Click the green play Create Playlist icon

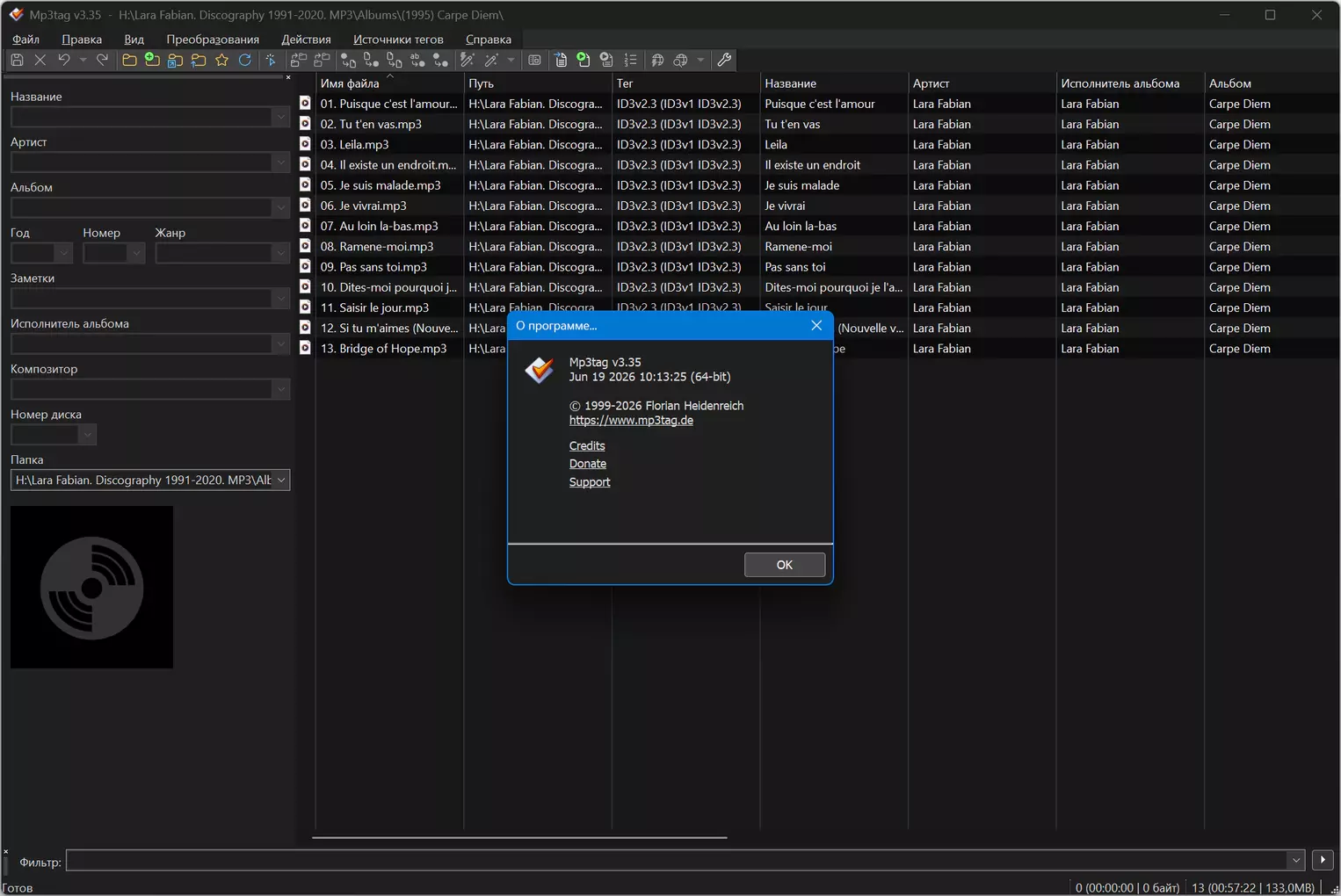(x=584, y=60)
